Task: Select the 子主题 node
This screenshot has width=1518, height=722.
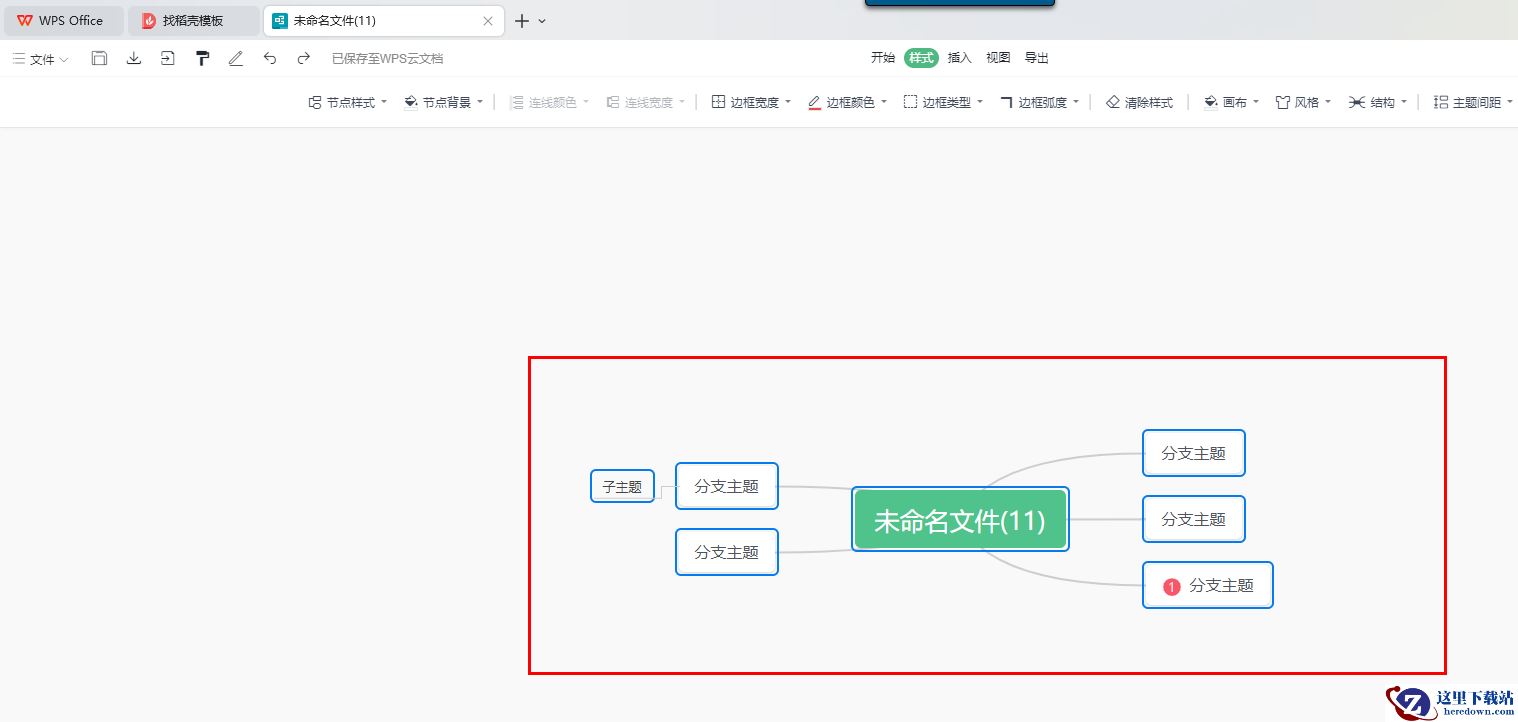Action: [622, 487]
